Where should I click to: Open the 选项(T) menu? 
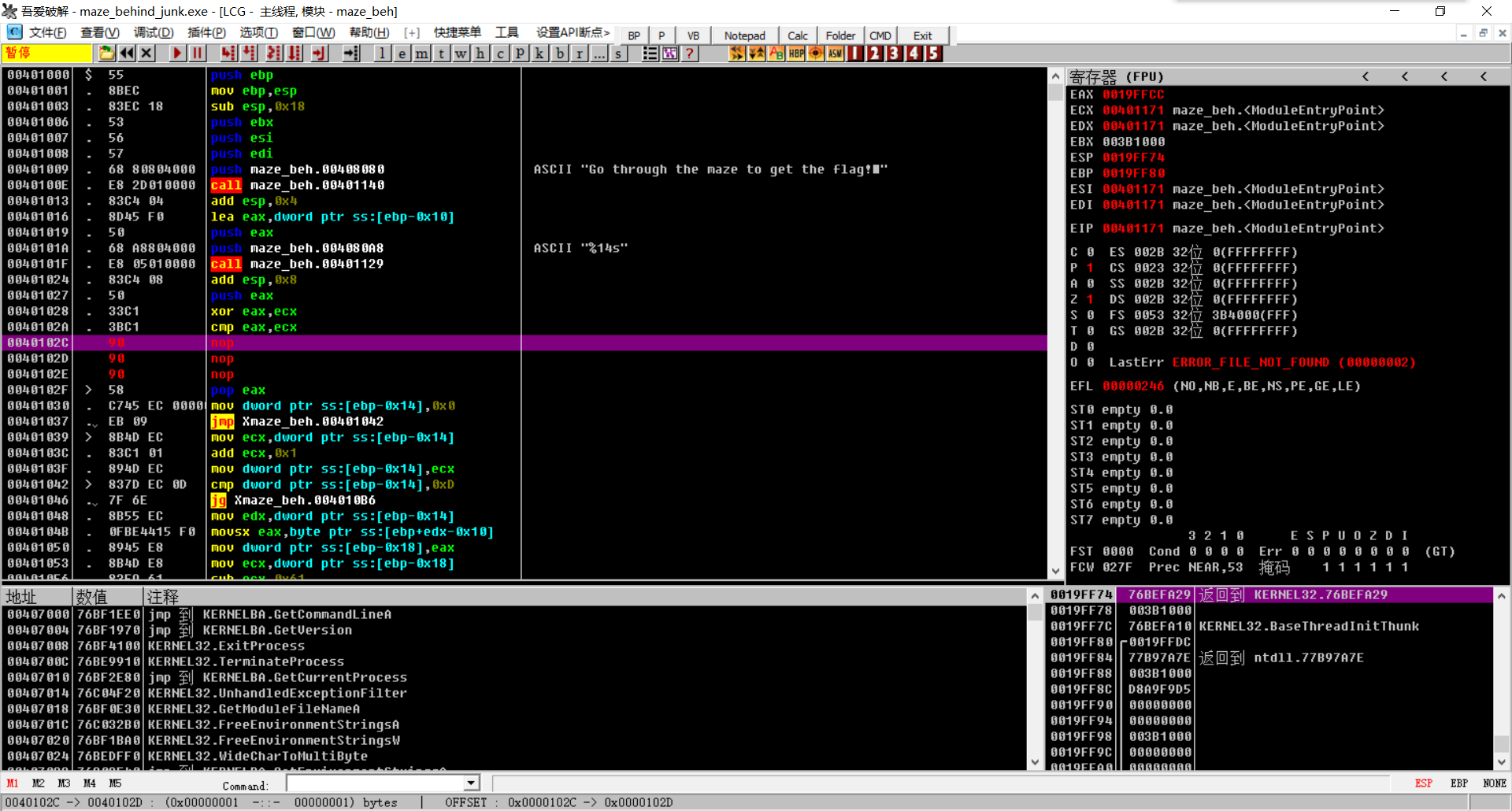pyautogui.click(x=259, y=32)
